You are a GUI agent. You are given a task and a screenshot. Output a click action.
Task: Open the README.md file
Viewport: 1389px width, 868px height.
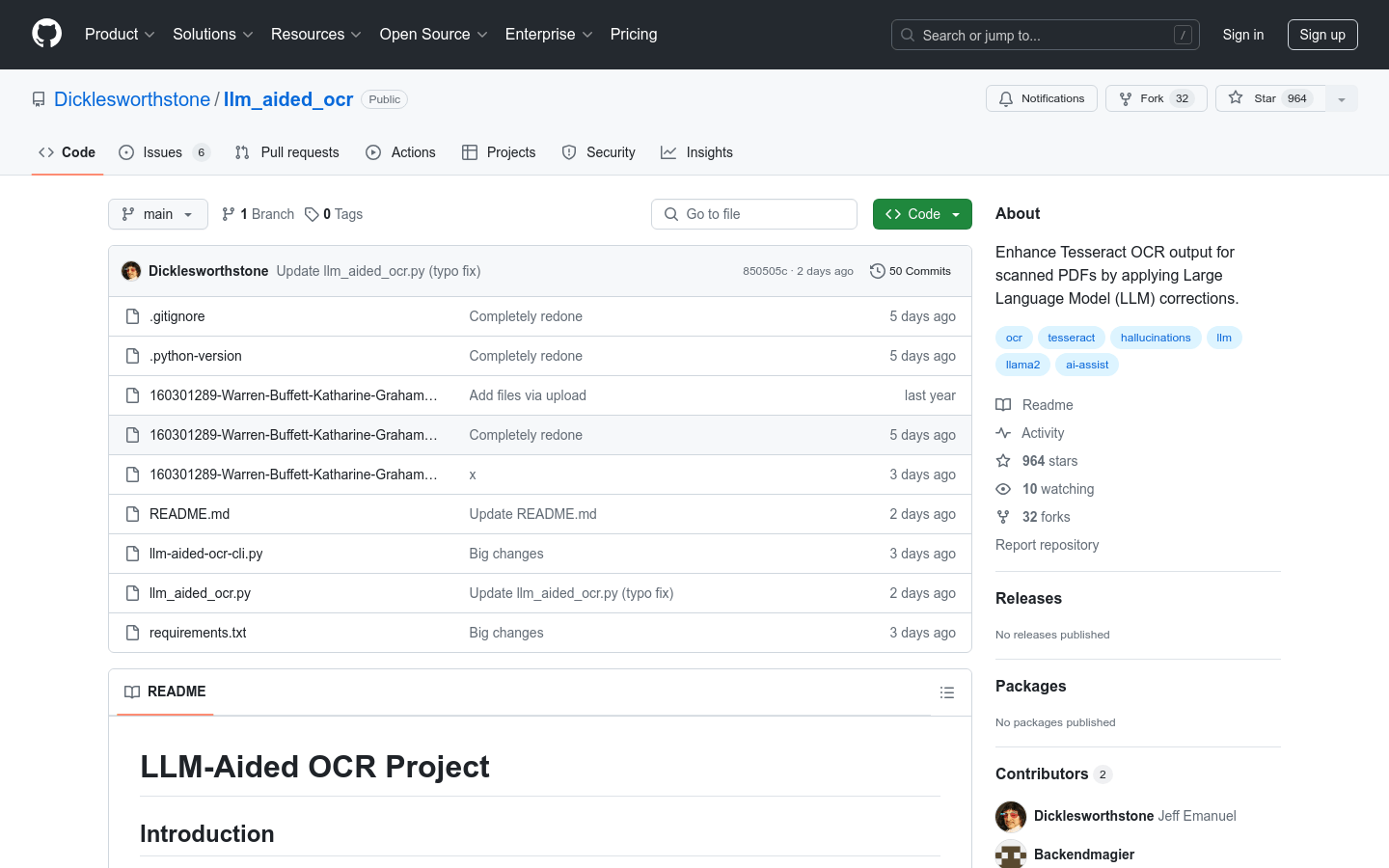[190, 514]
